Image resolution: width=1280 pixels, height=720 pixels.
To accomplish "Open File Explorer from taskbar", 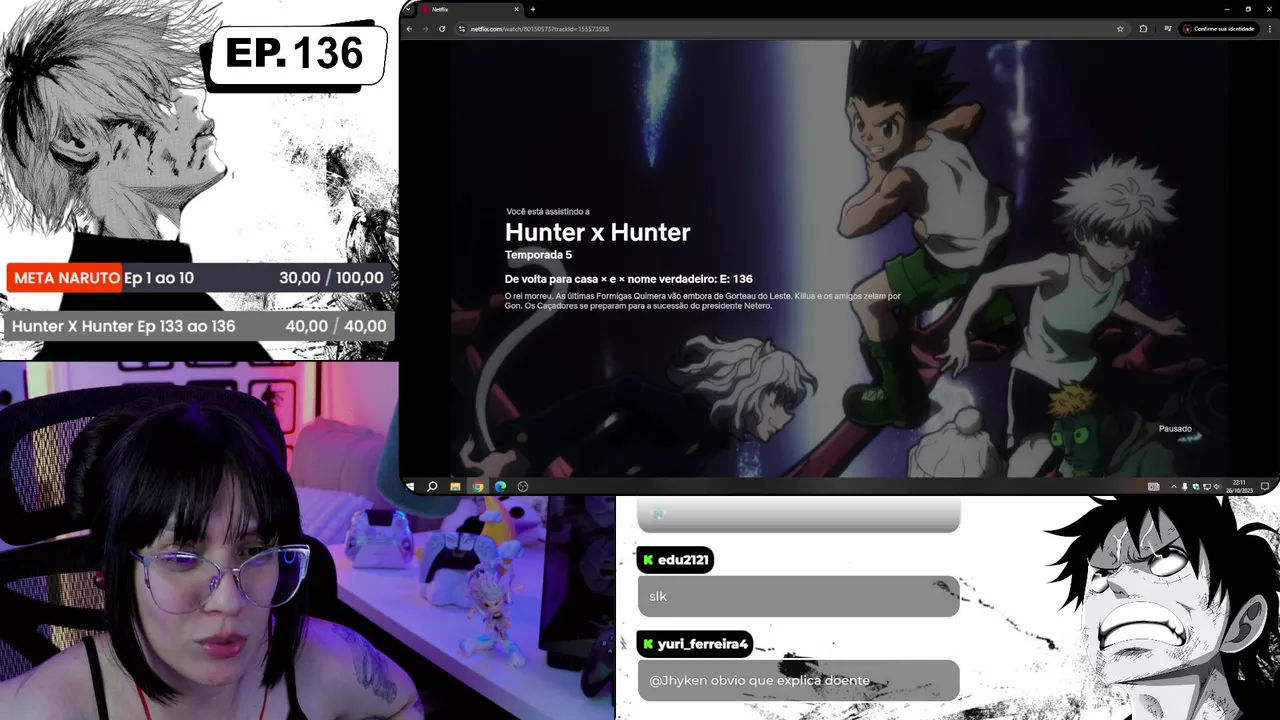I will pyautogui.click(x=455, y=486).
